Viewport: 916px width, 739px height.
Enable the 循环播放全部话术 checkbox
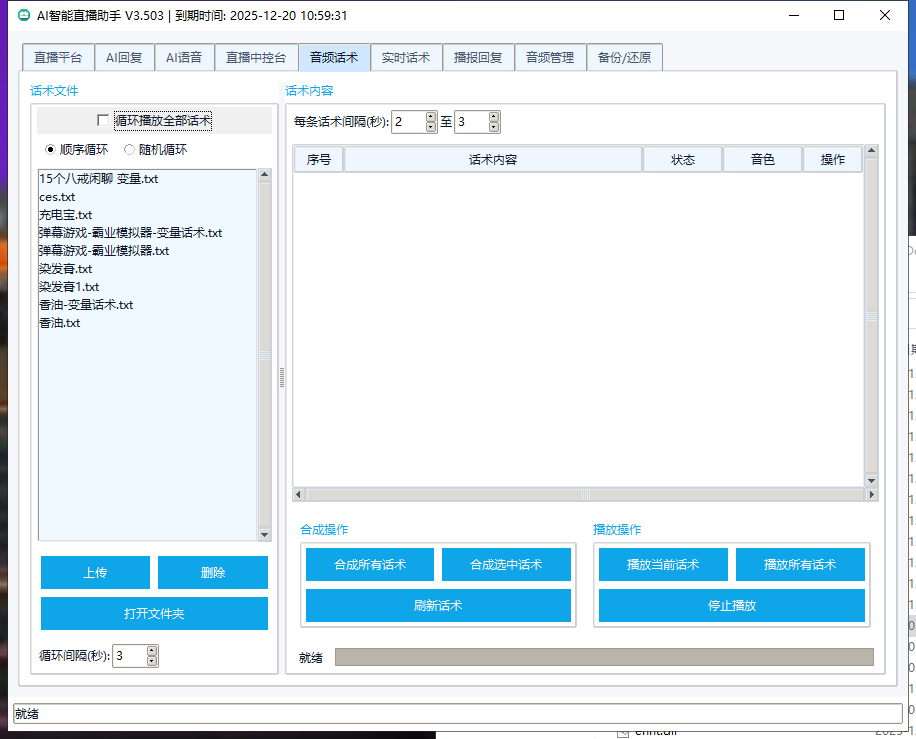[x=103, y=121]
